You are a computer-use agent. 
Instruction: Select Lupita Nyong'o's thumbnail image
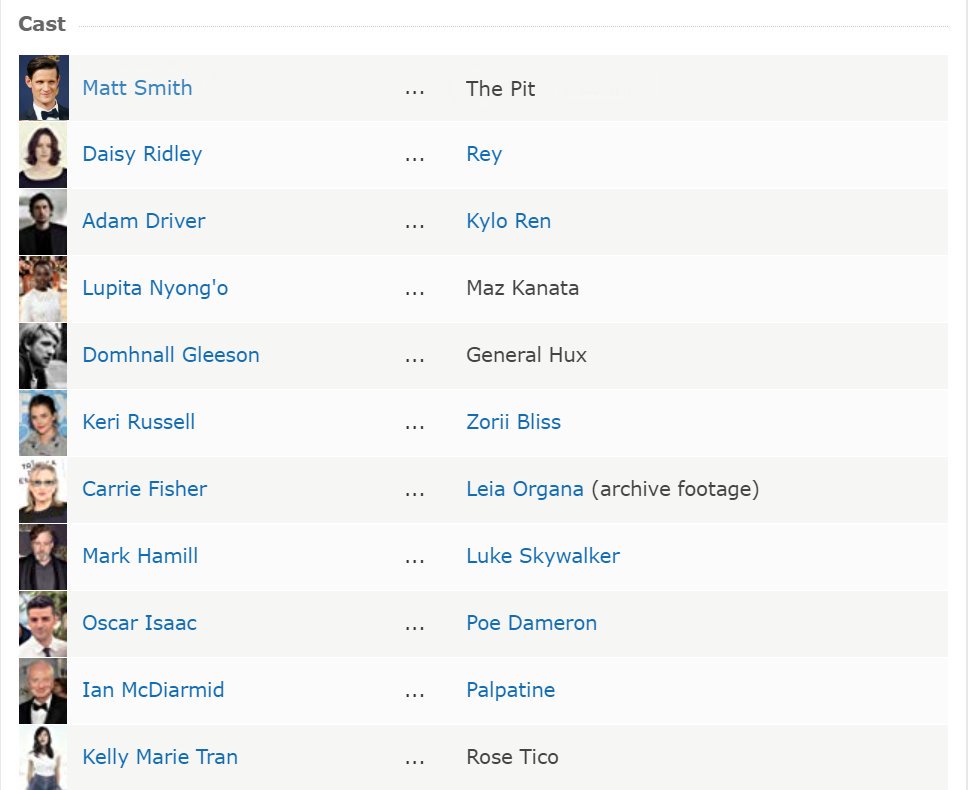pyautogui.click(x=43, y=288)
